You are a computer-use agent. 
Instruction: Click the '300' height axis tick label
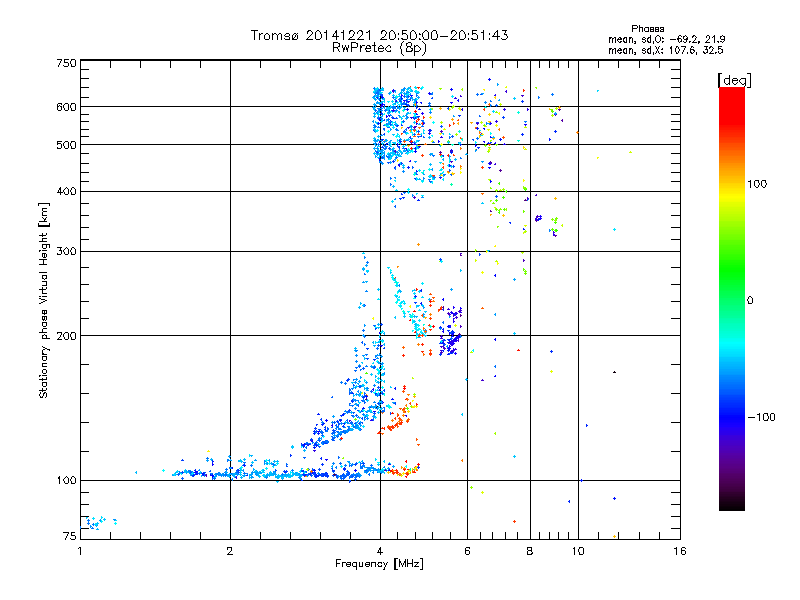click(x=66, y=251)
